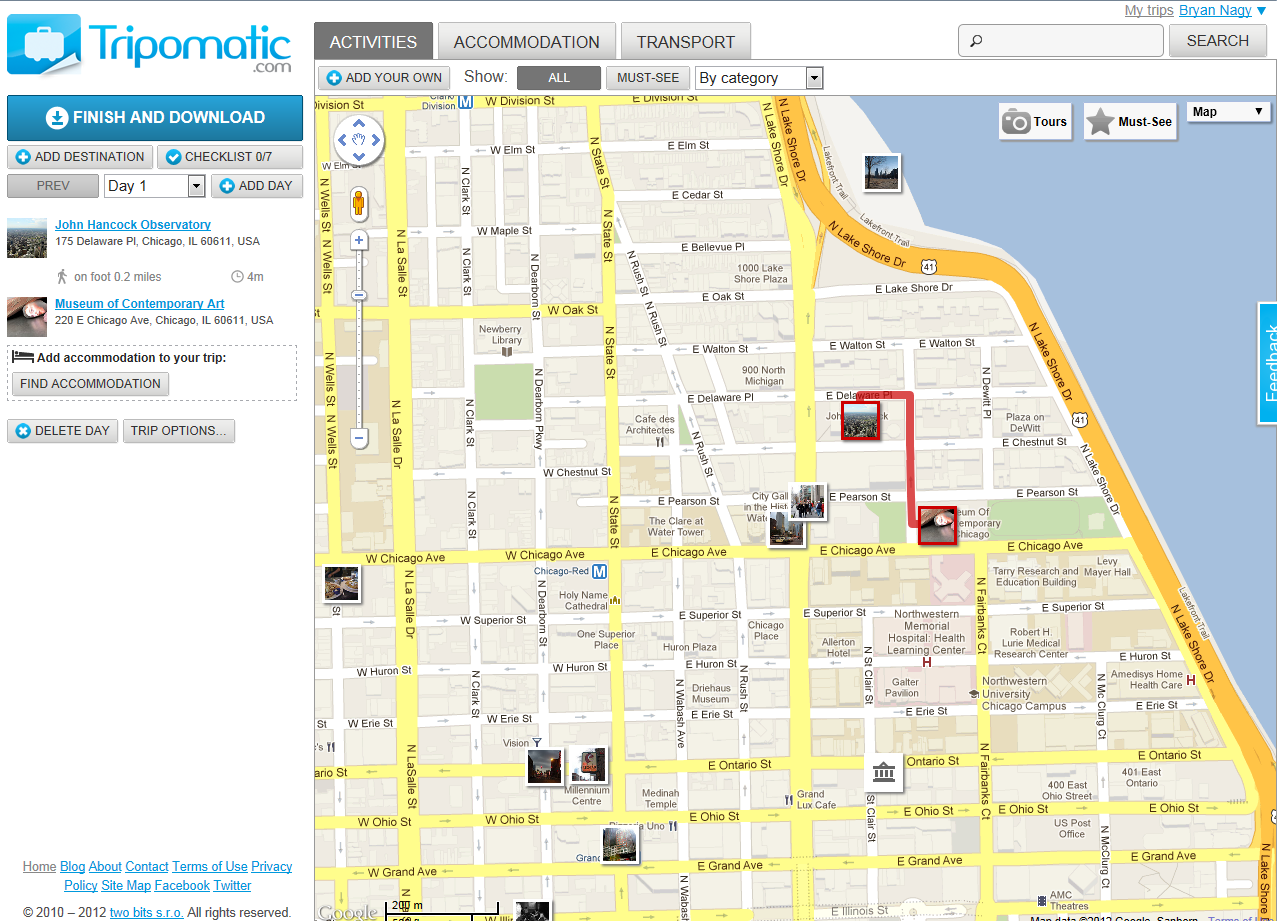This screenshot has height=921, width=1277.
Task: Click Museum of Contemporary Art map marker
Action: pos(937,525)
